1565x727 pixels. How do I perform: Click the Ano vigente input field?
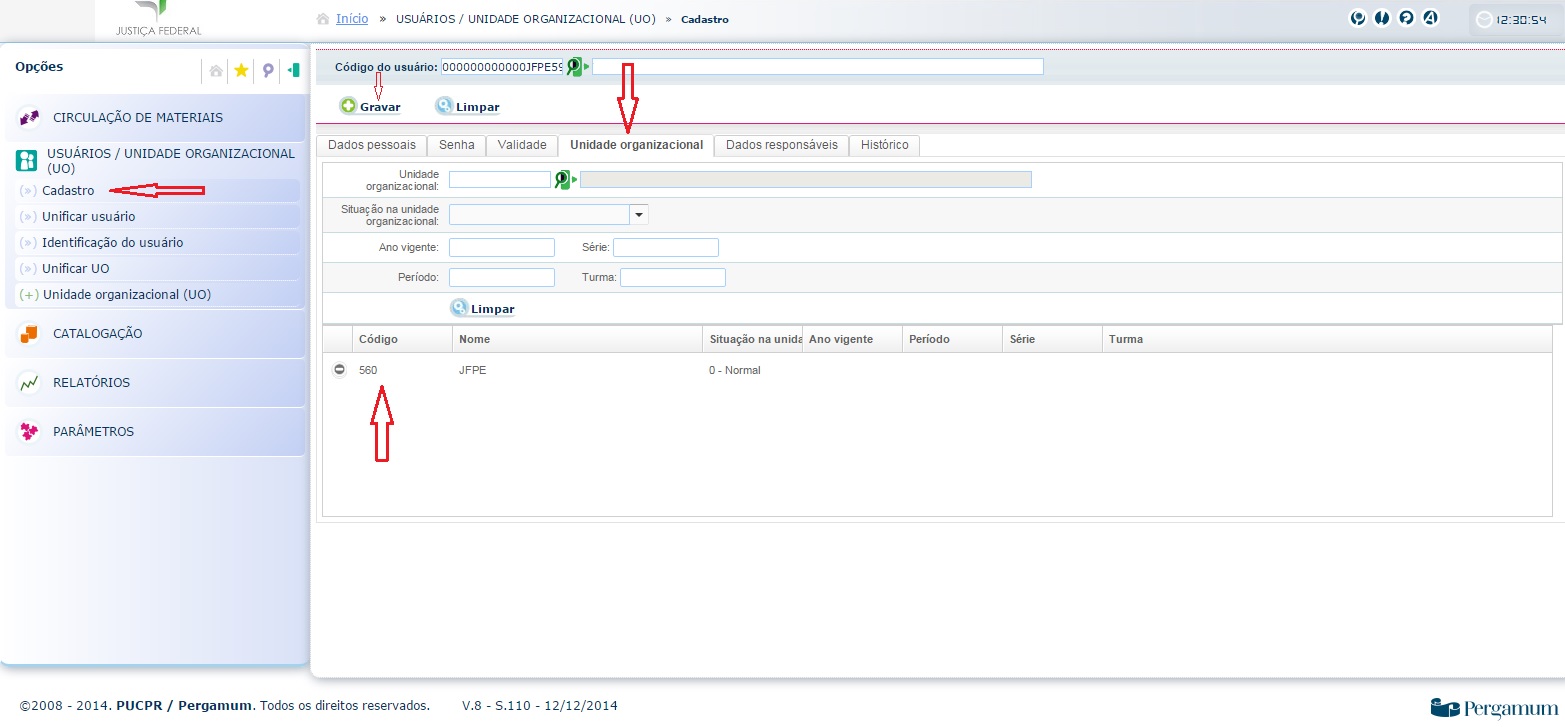pos(501,248)
